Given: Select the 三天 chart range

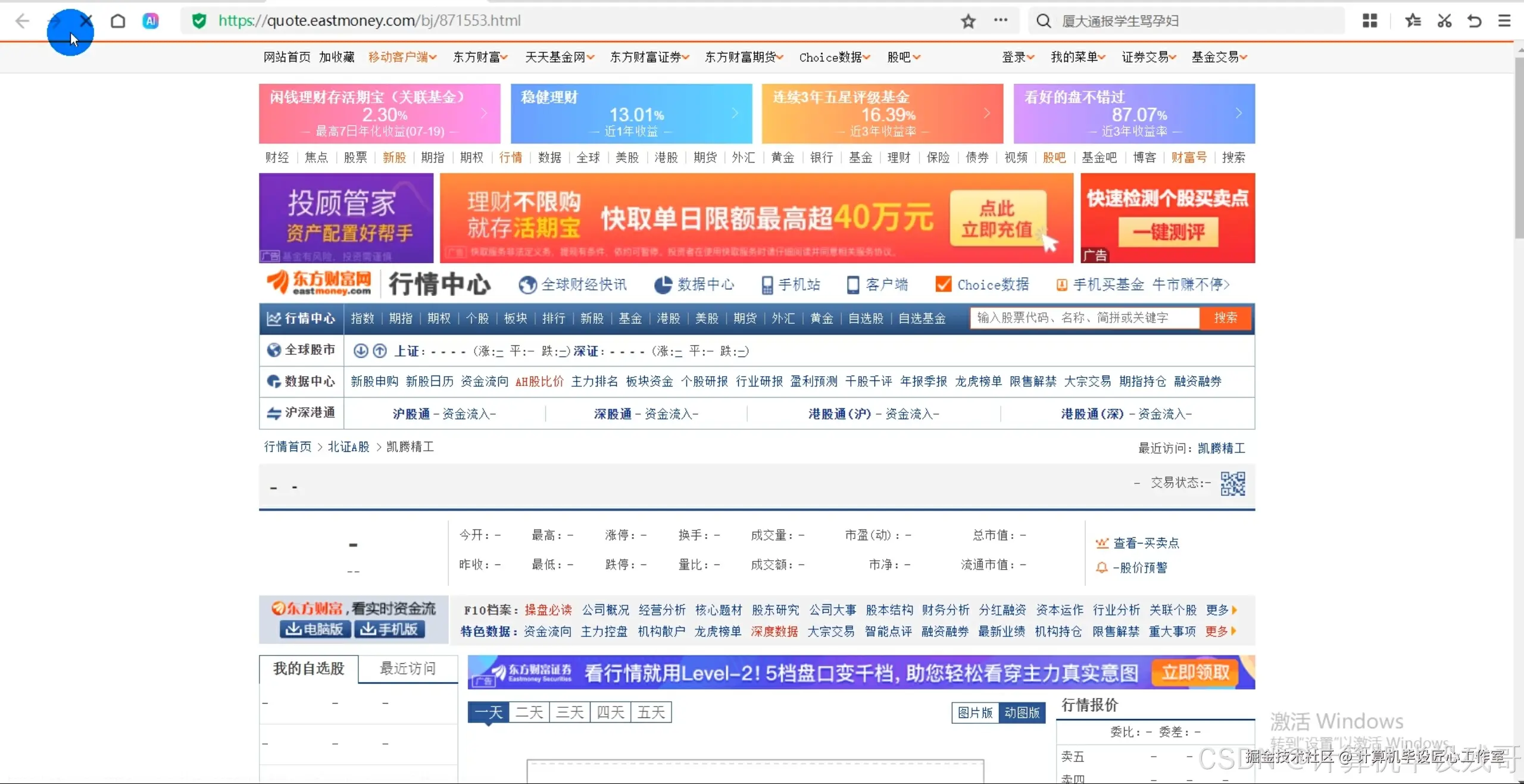Looking at the screenshot, I should pos(570,712).
